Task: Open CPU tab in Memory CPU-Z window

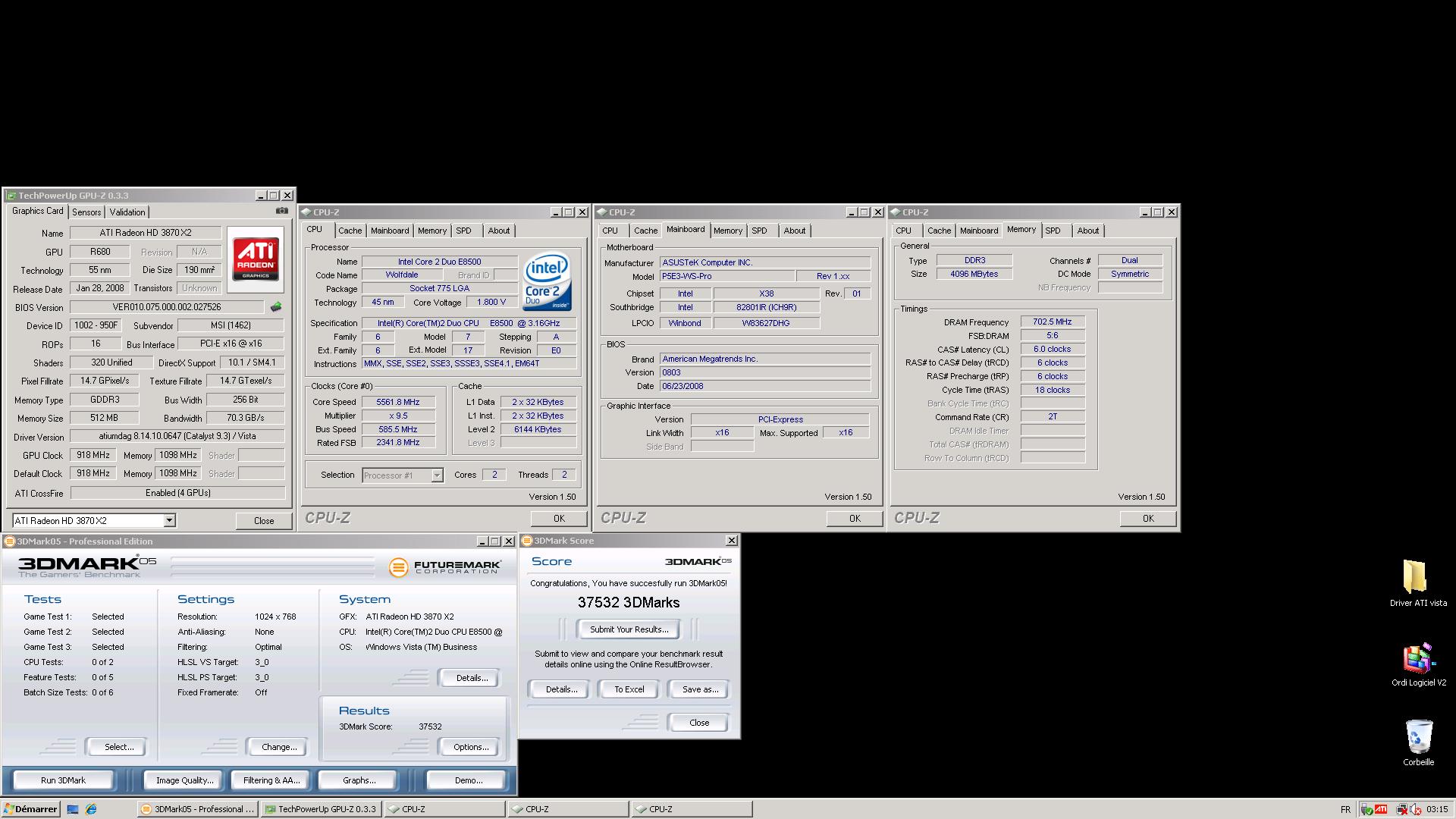Action: pyautogui.click(x=904, y=231)
